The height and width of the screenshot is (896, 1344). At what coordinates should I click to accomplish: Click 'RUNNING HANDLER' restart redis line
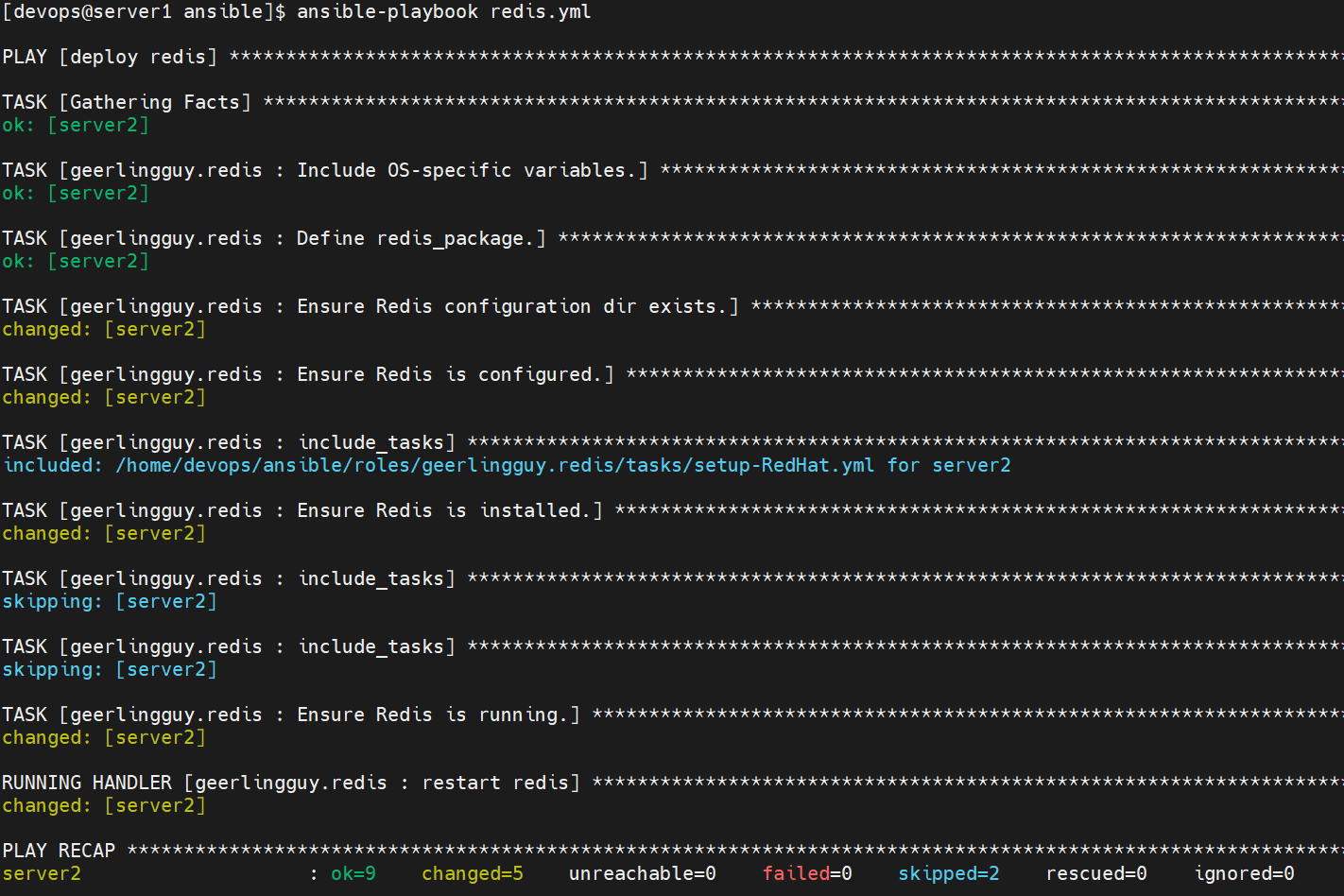point(291,783)
